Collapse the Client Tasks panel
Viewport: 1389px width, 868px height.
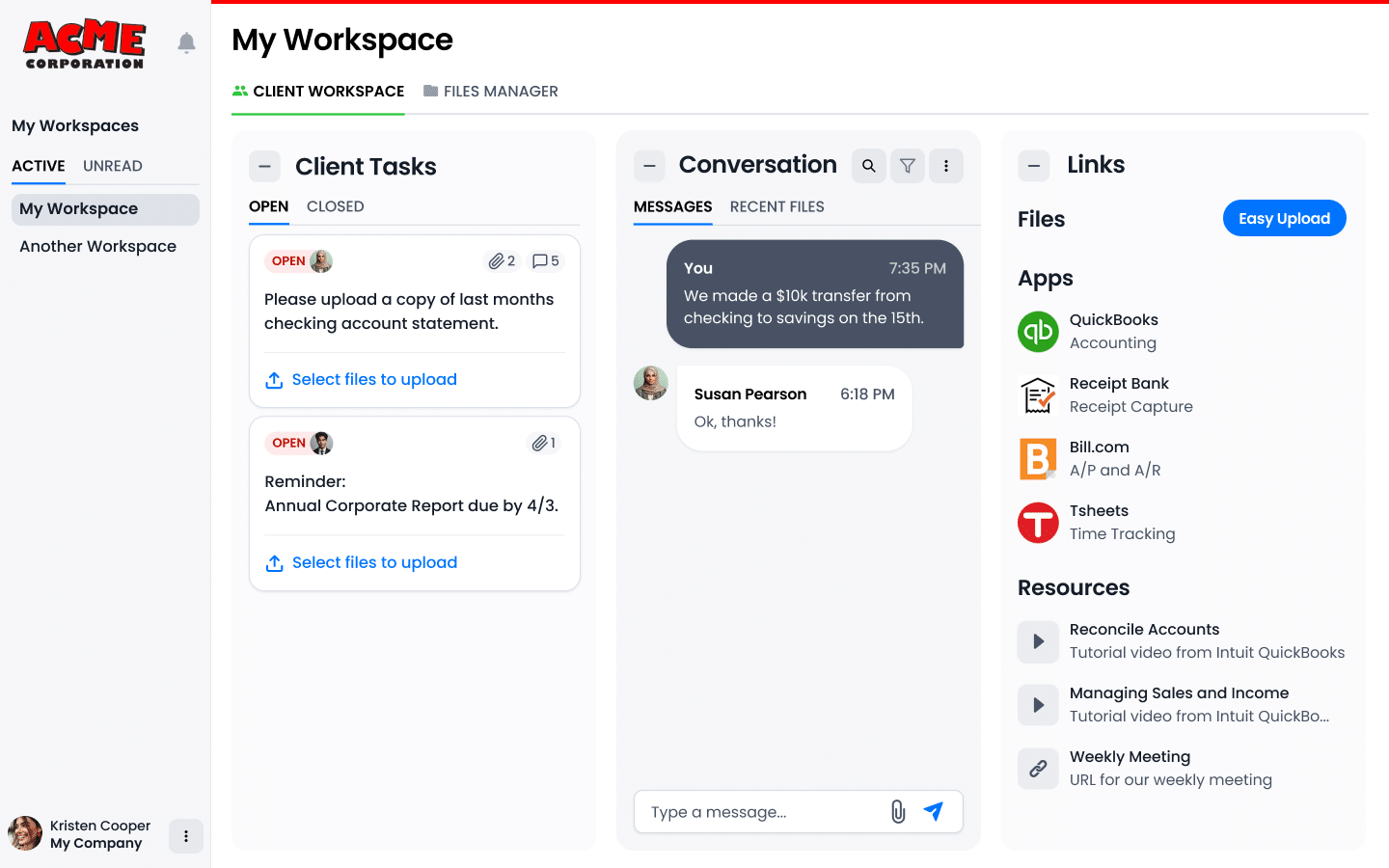pos(264,166)
